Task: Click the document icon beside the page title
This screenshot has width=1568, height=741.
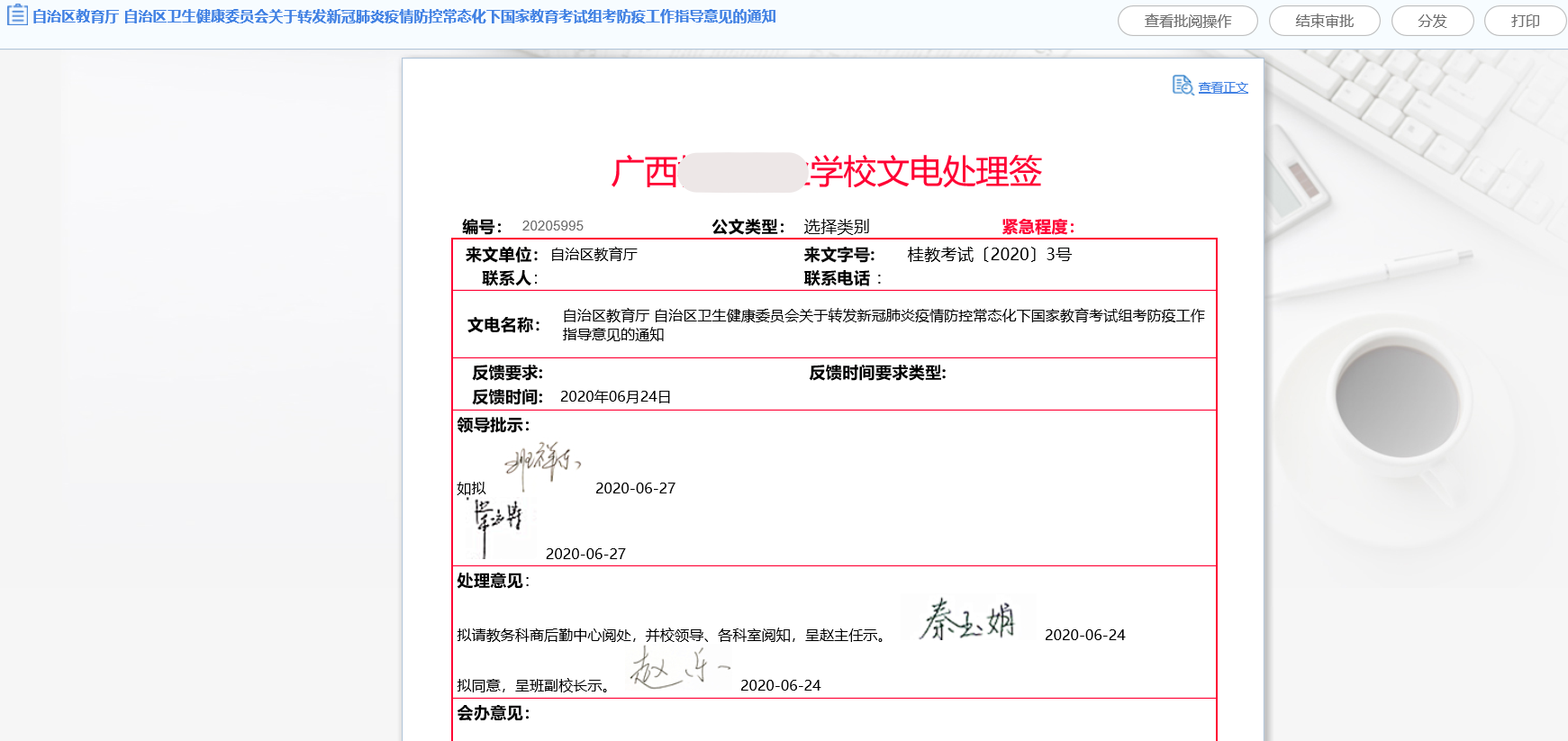Action: point(17,15)
